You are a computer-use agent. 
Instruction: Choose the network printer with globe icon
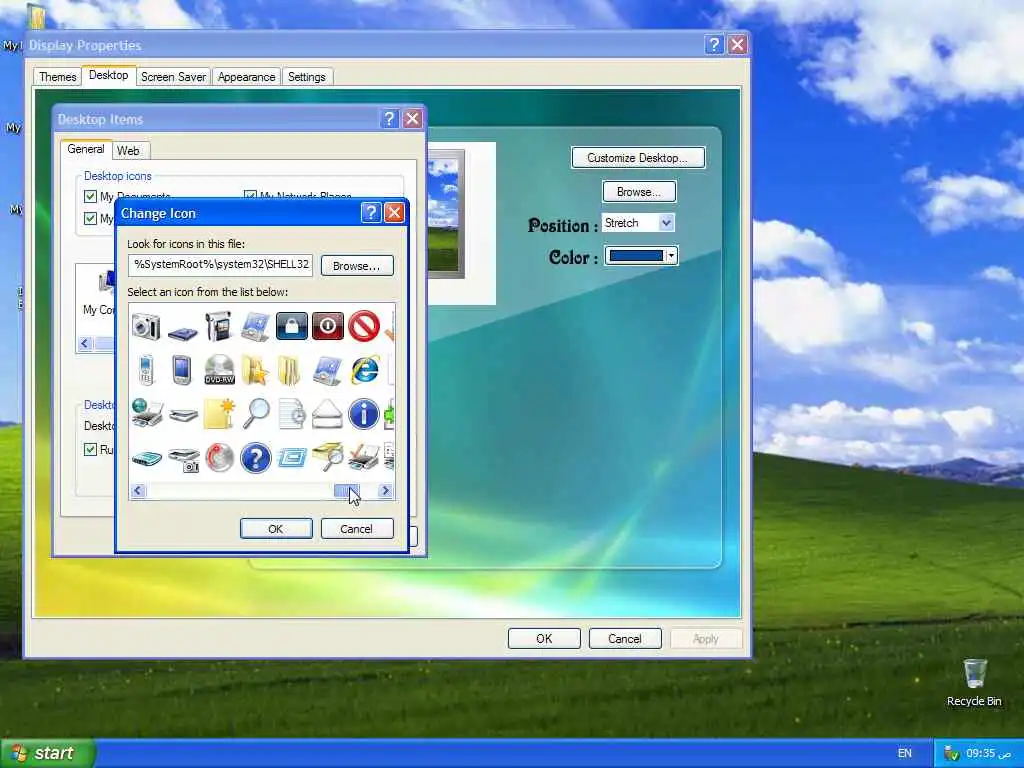146,413
